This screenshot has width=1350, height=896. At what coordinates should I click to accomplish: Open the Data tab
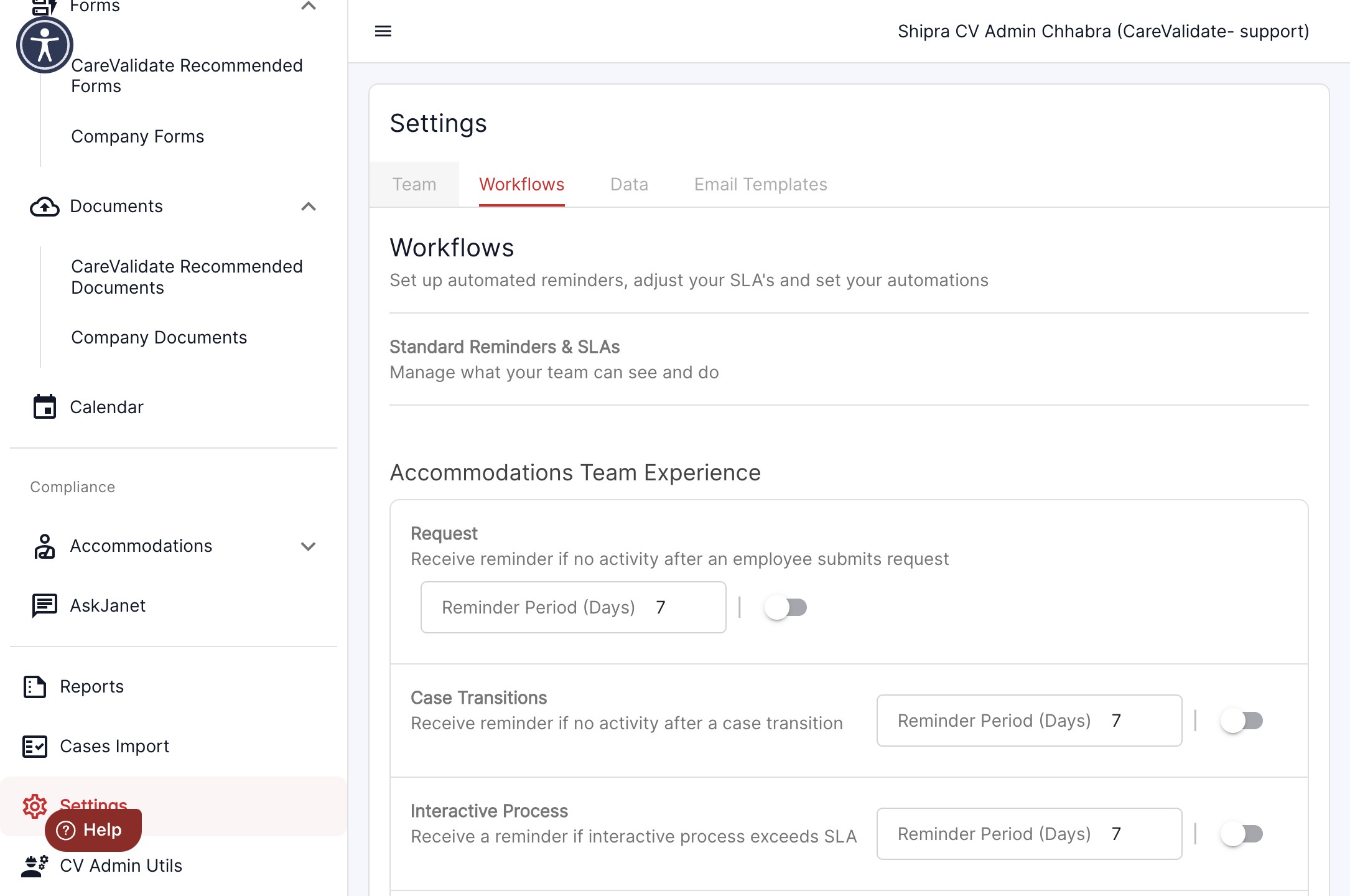(x=630, y=184)
